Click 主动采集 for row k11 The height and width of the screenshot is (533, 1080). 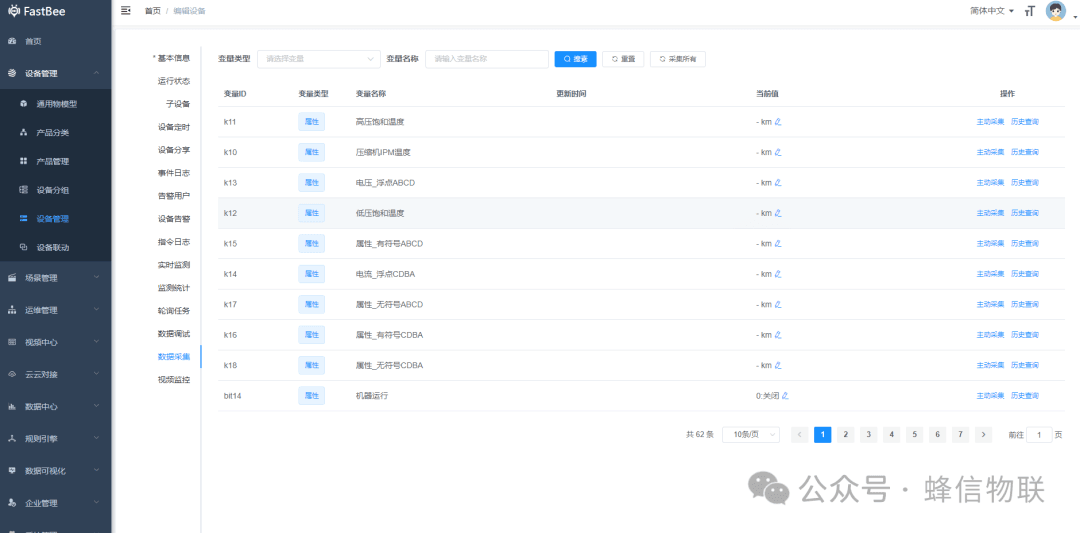point(990,122)
